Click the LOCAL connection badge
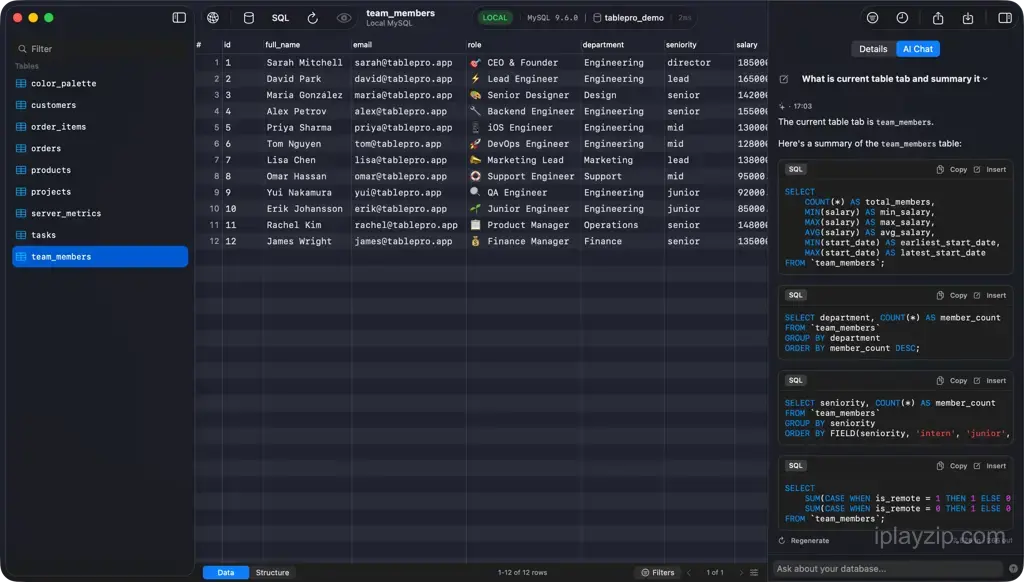The height and width of the screenshot is (582, 1024). 494,18
